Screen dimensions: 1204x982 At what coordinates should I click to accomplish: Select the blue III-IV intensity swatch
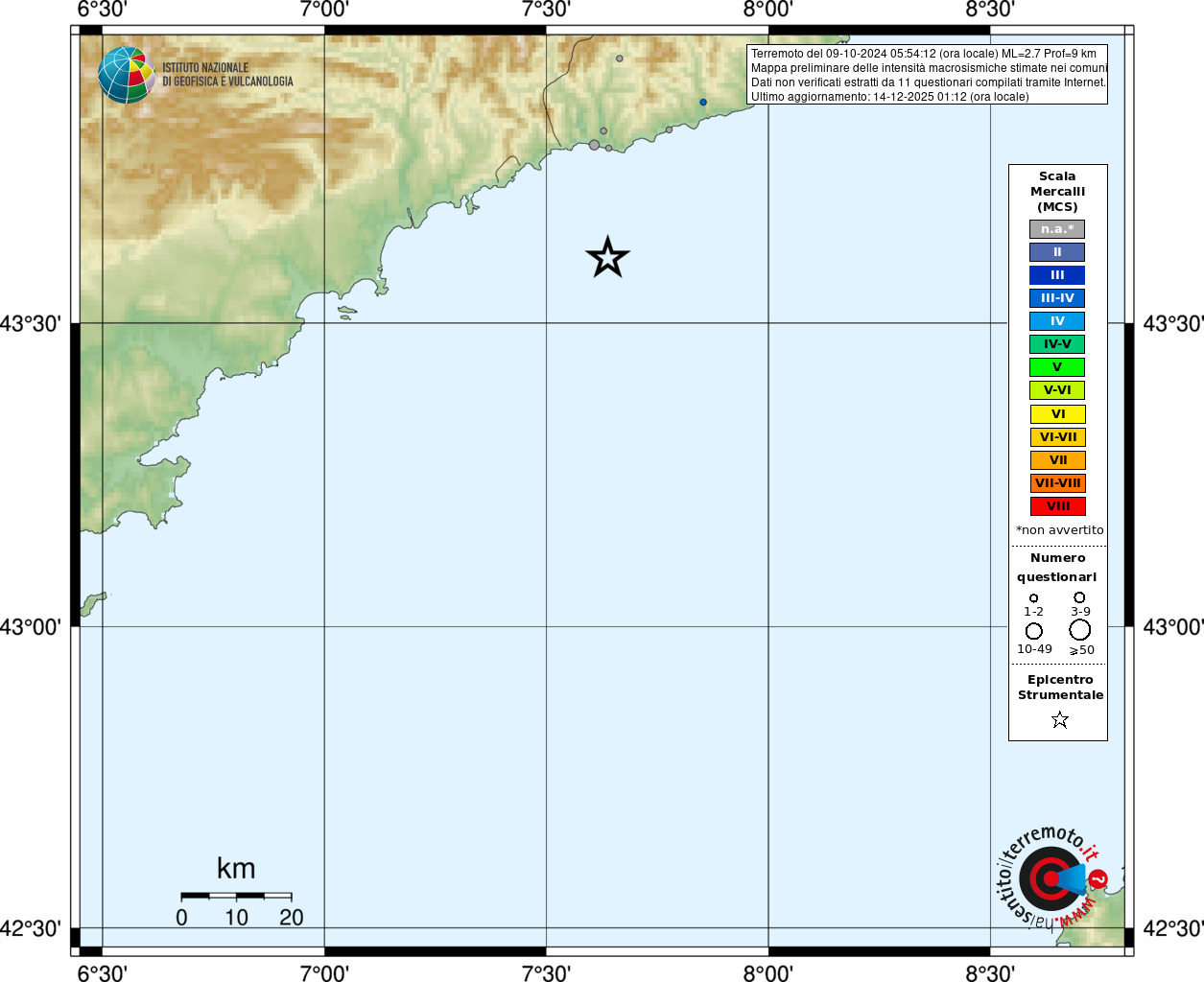[1057, 298]
